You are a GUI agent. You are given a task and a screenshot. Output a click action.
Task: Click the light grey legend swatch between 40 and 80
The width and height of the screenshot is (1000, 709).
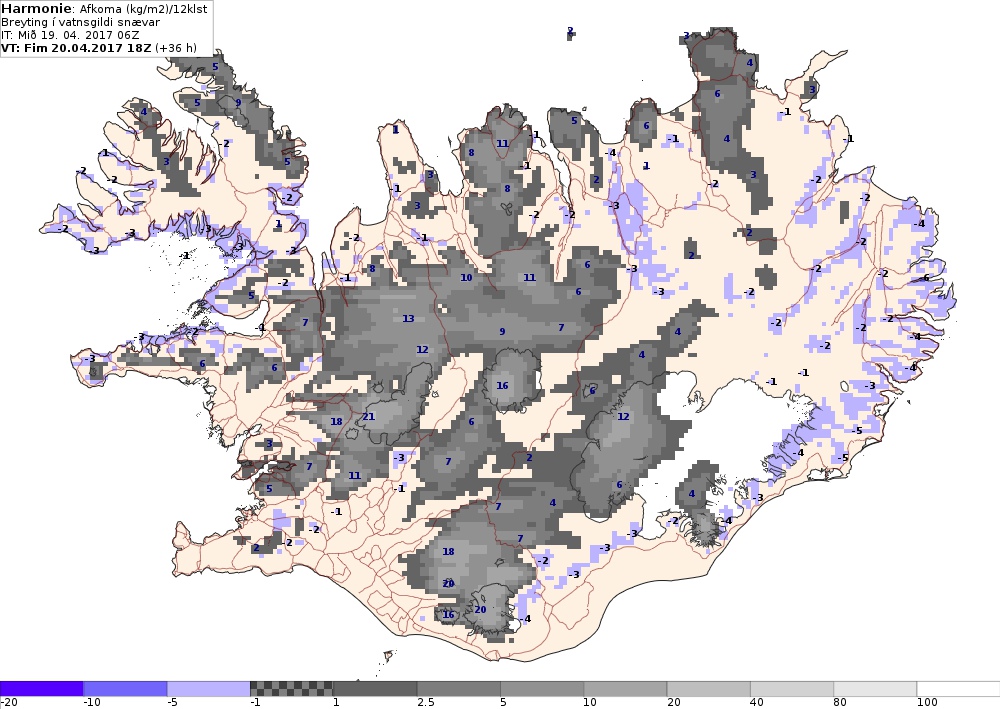pos(792,689)
